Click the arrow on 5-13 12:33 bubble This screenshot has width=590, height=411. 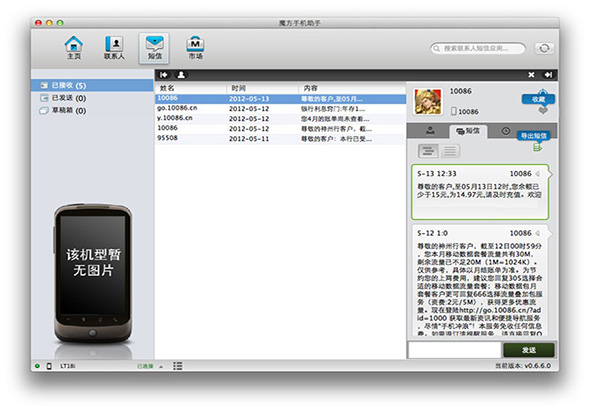537,174
